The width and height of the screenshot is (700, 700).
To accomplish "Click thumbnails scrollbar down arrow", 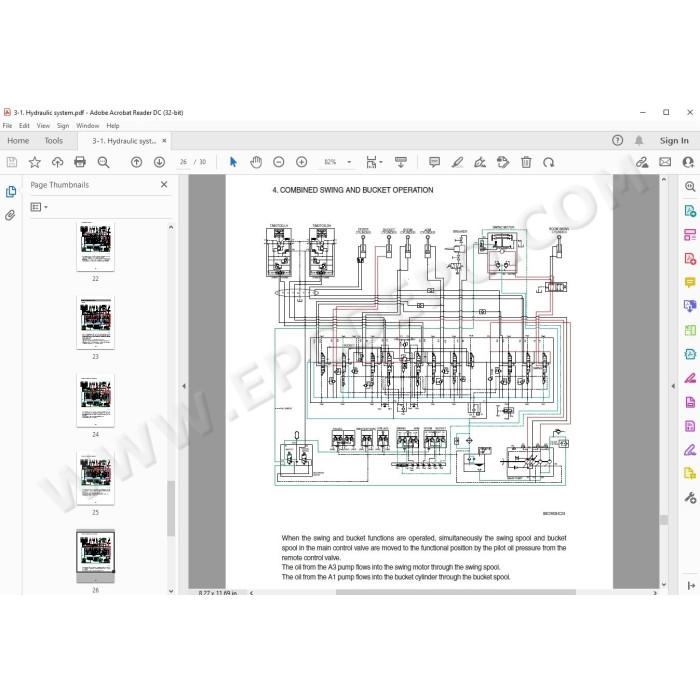I will [x=171, y=591].
